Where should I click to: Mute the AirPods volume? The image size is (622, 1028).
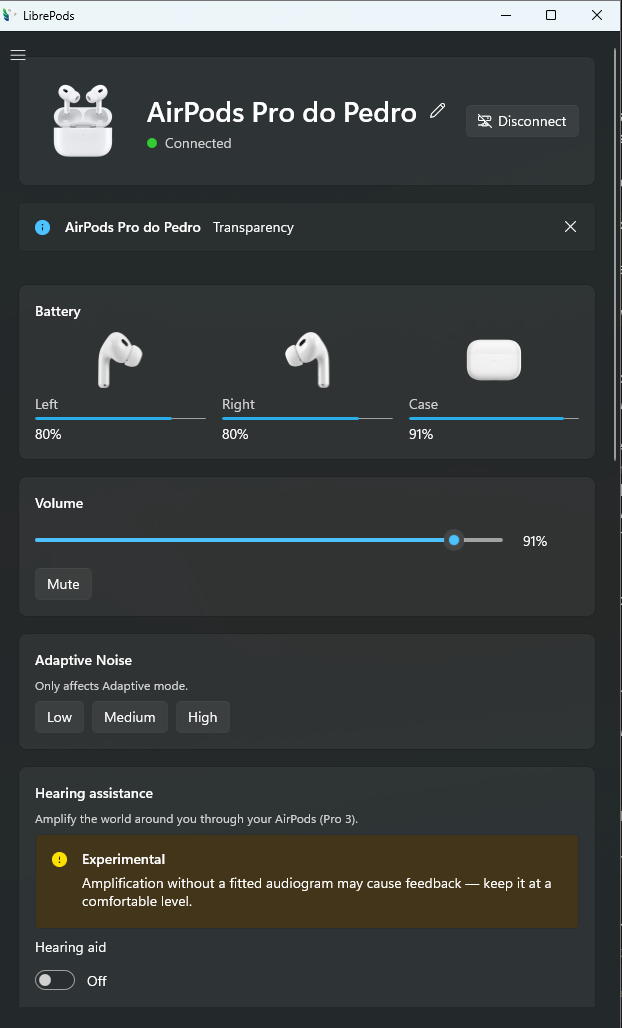63,584
